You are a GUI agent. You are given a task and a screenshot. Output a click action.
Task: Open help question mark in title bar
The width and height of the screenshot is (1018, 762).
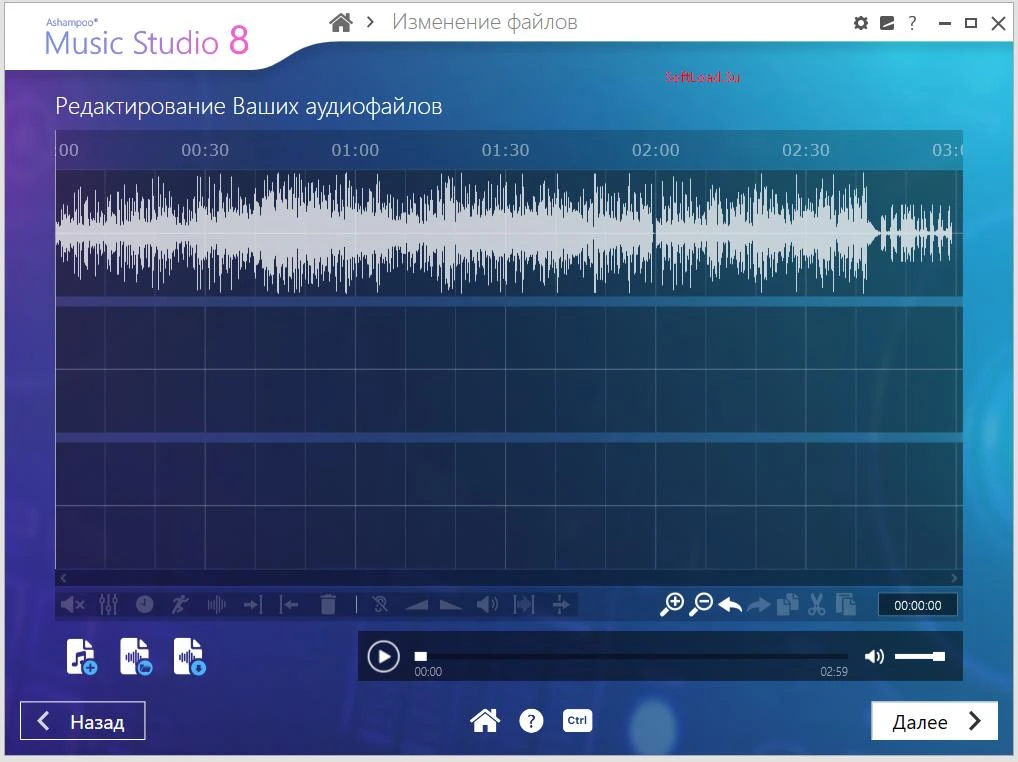pyautogui.click(x=913, y=23)
